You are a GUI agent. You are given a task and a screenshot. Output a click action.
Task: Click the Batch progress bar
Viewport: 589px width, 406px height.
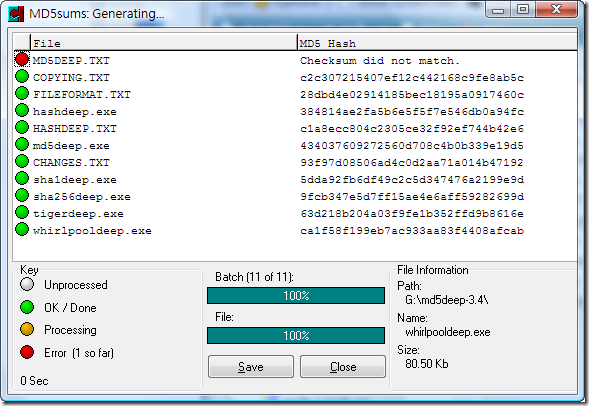(x=296, y=296)
